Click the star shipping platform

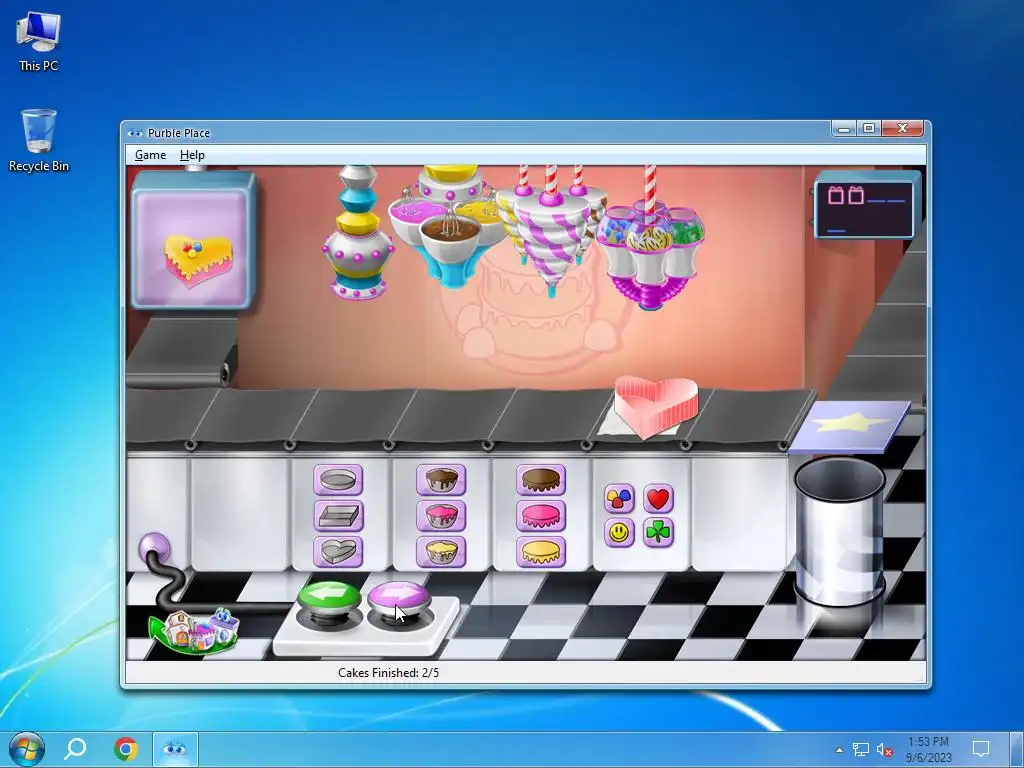[851, 426]
